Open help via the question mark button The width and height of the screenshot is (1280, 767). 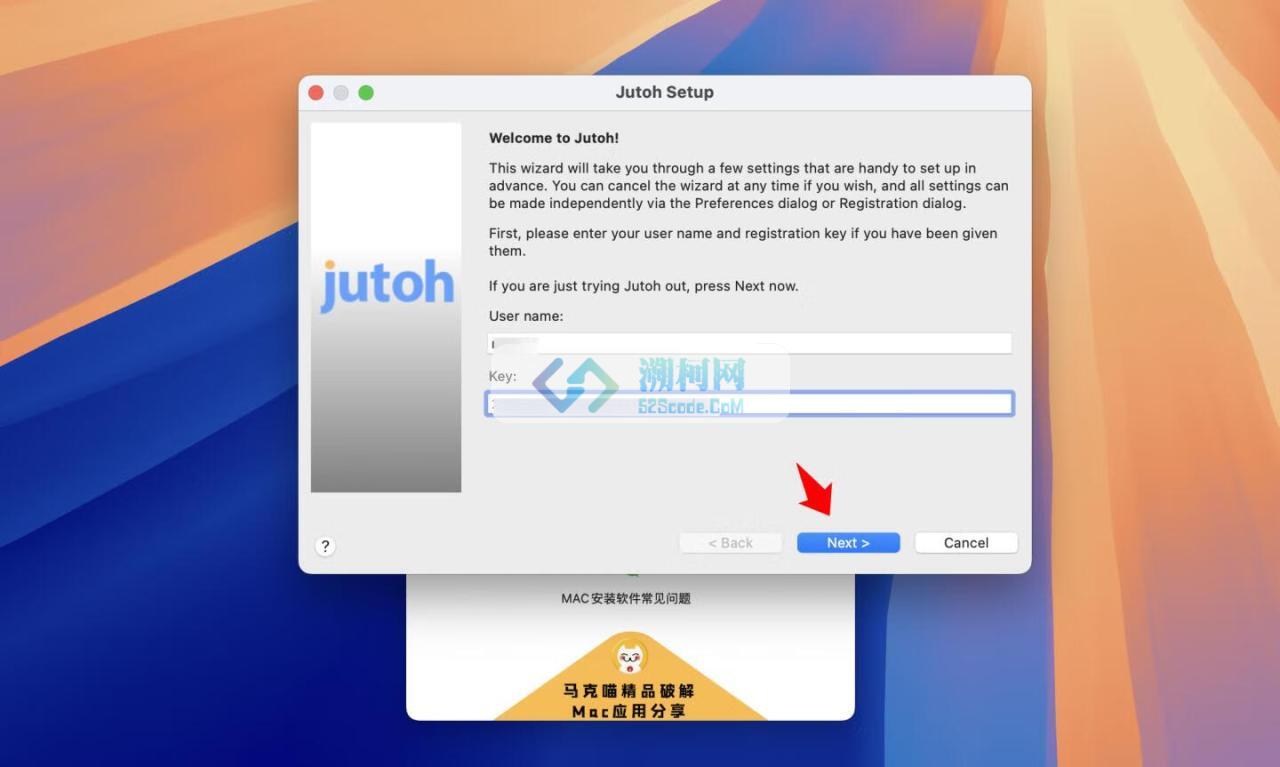tap(325, 546)
